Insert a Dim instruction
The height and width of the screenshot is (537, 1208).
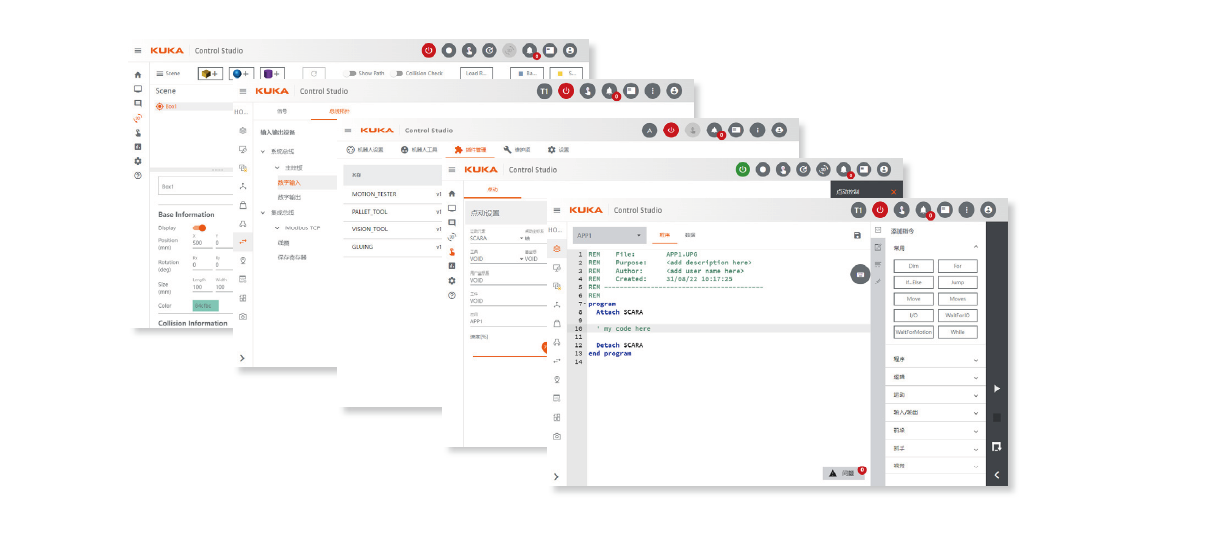tap(913, 266)
